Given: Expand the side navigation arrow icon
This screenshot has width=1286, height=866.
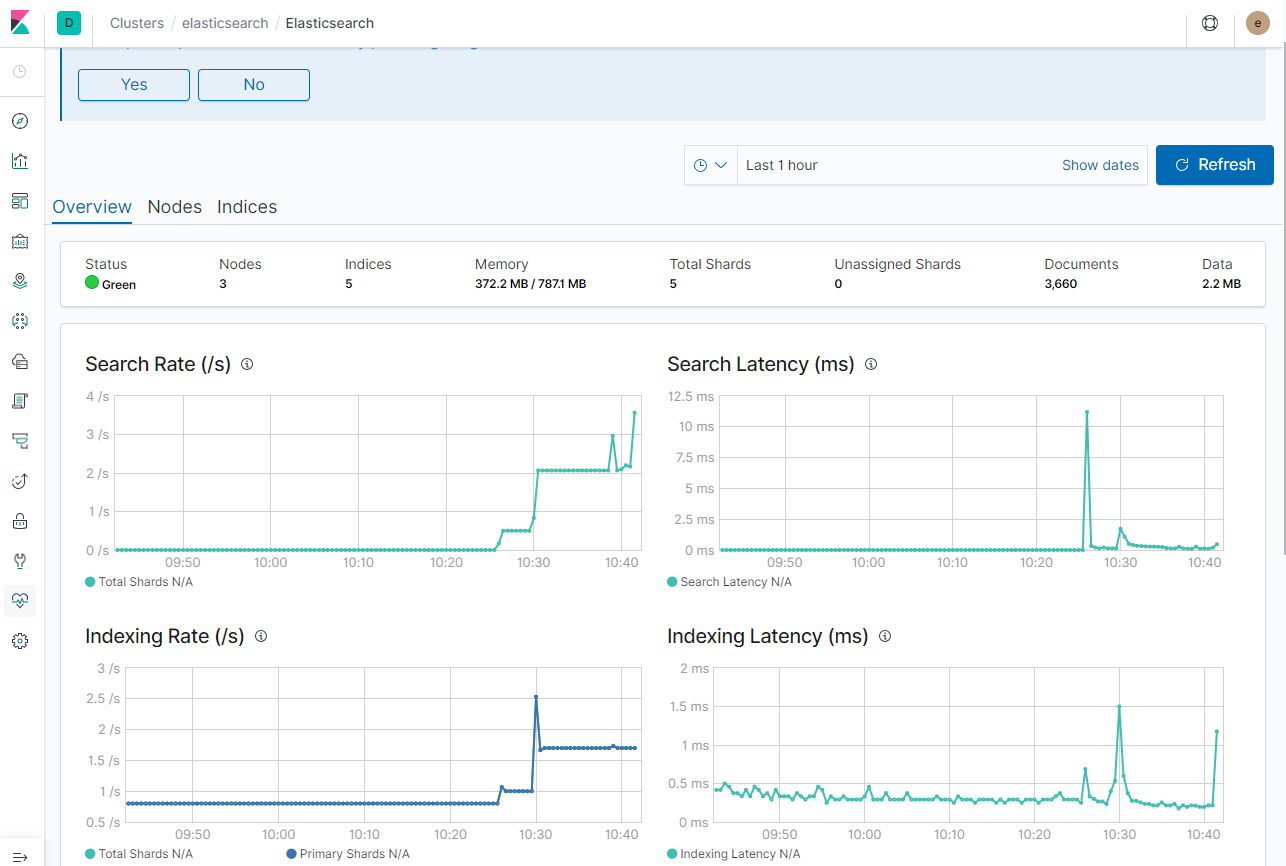Looking at the screenshot, I should tap(20, 857).
